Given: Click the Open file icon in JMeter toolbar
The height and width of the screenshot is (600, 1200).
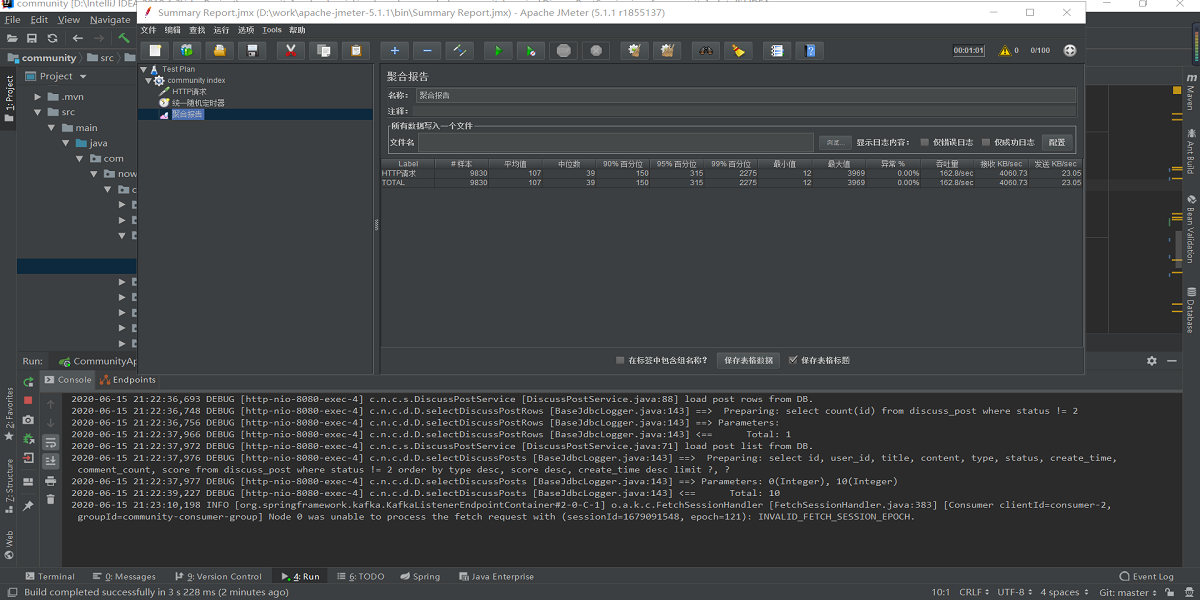Looking at the screenshot, I should click(x=220, y=50).
